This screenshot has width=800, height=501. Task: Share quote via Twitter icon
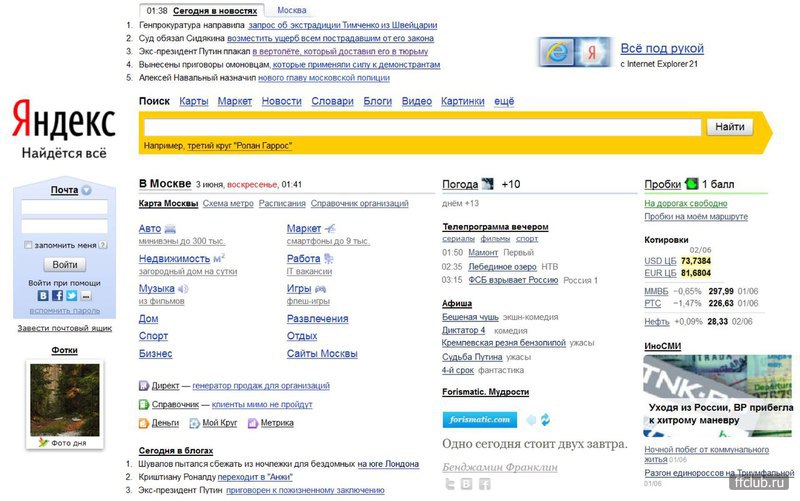pyautogui.click(x=449, y=484)
